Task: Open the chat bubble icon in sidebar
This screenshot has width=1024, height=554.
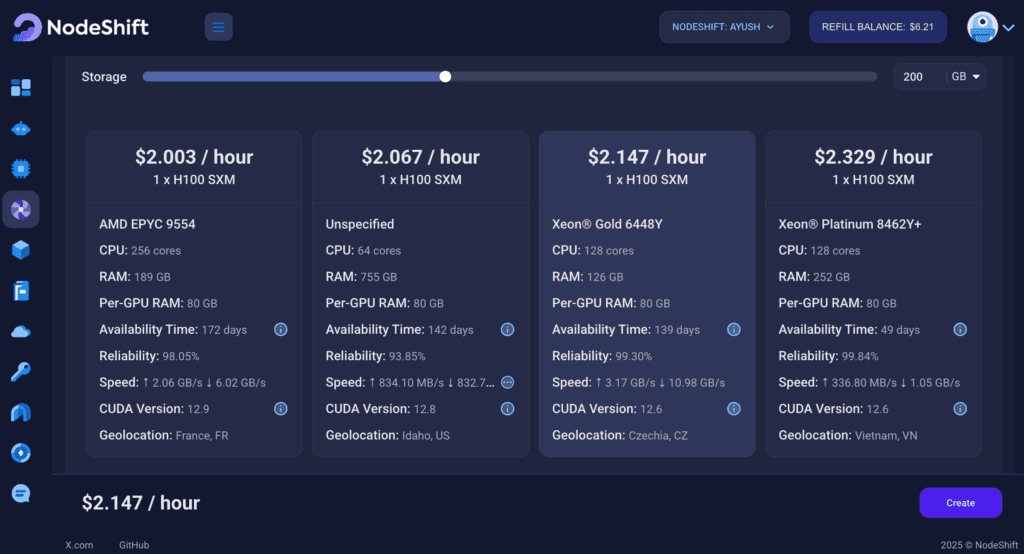Action: pyautogui.click(x=21, y=493)
